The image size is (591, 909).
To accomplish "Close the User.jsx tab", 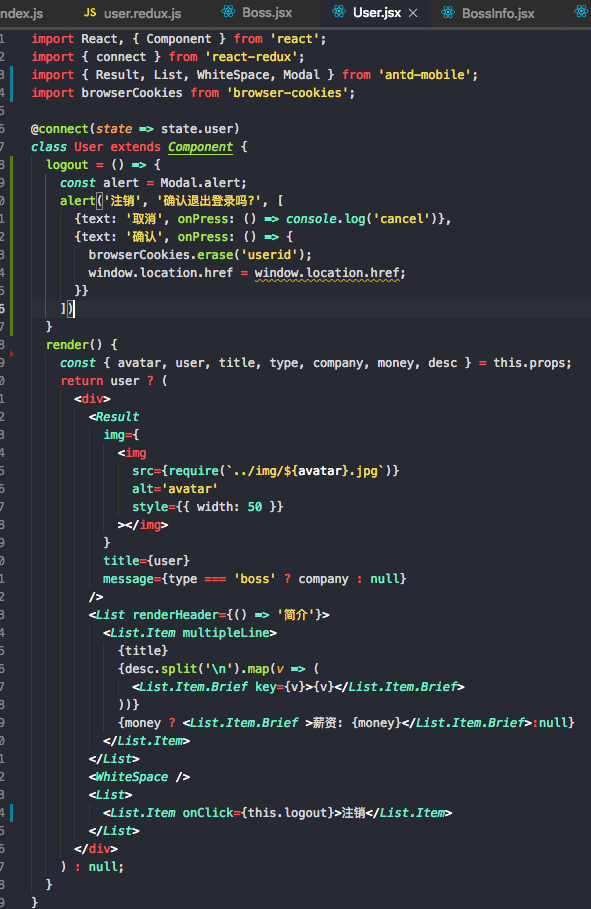I will pos(413,13).
